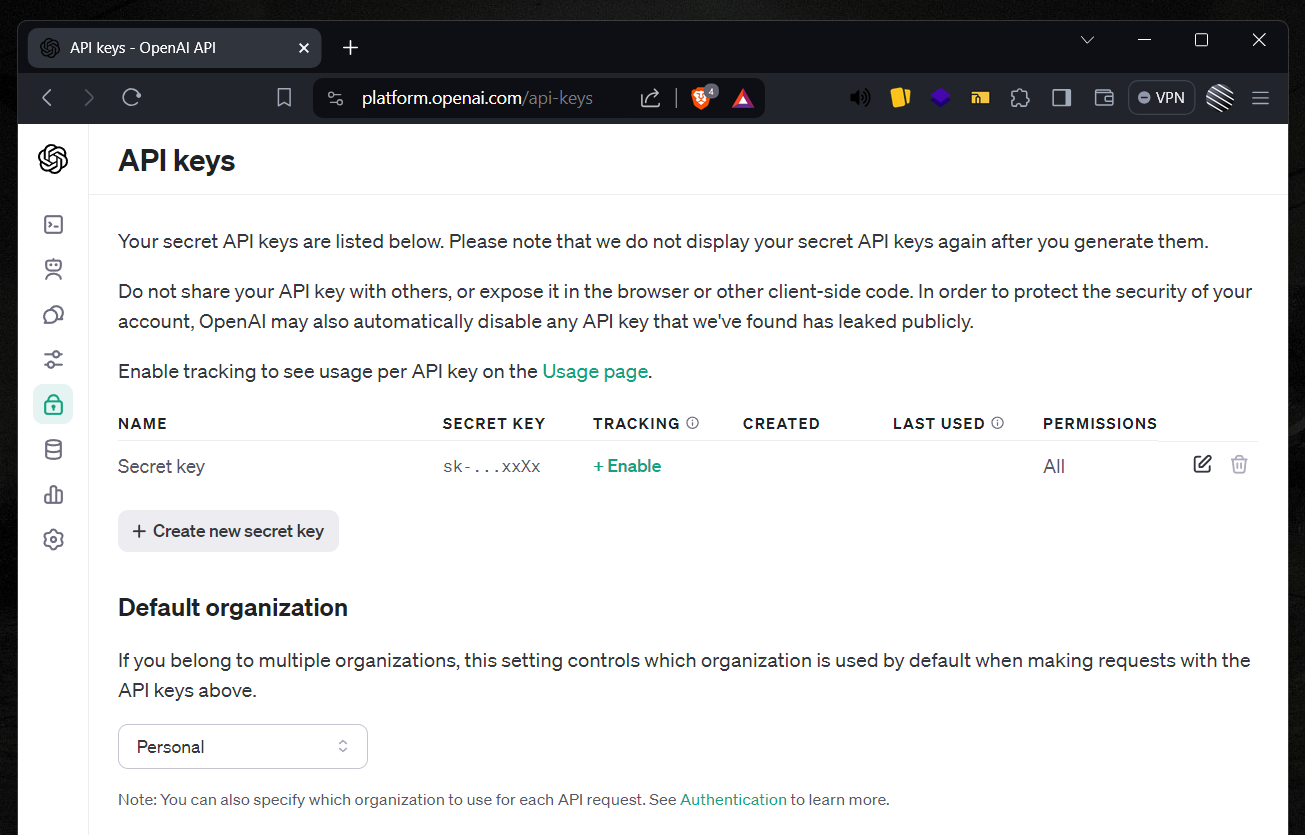Open the Storage database sidebar icon

click(x=54, y=450)
